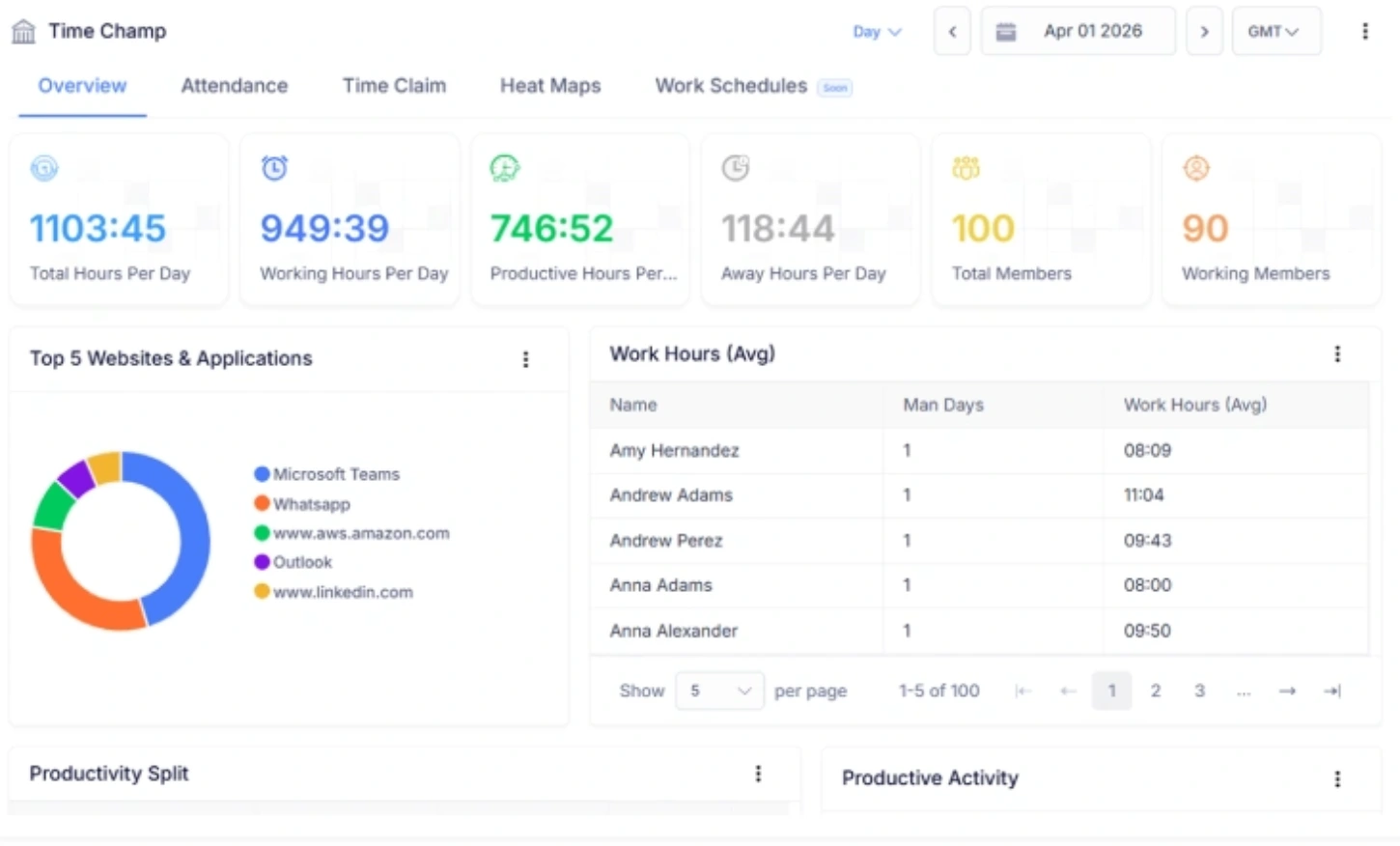Click the orange Working Members person icon
Viewport: 1400px width, 846px height.
click(1195, 167)
